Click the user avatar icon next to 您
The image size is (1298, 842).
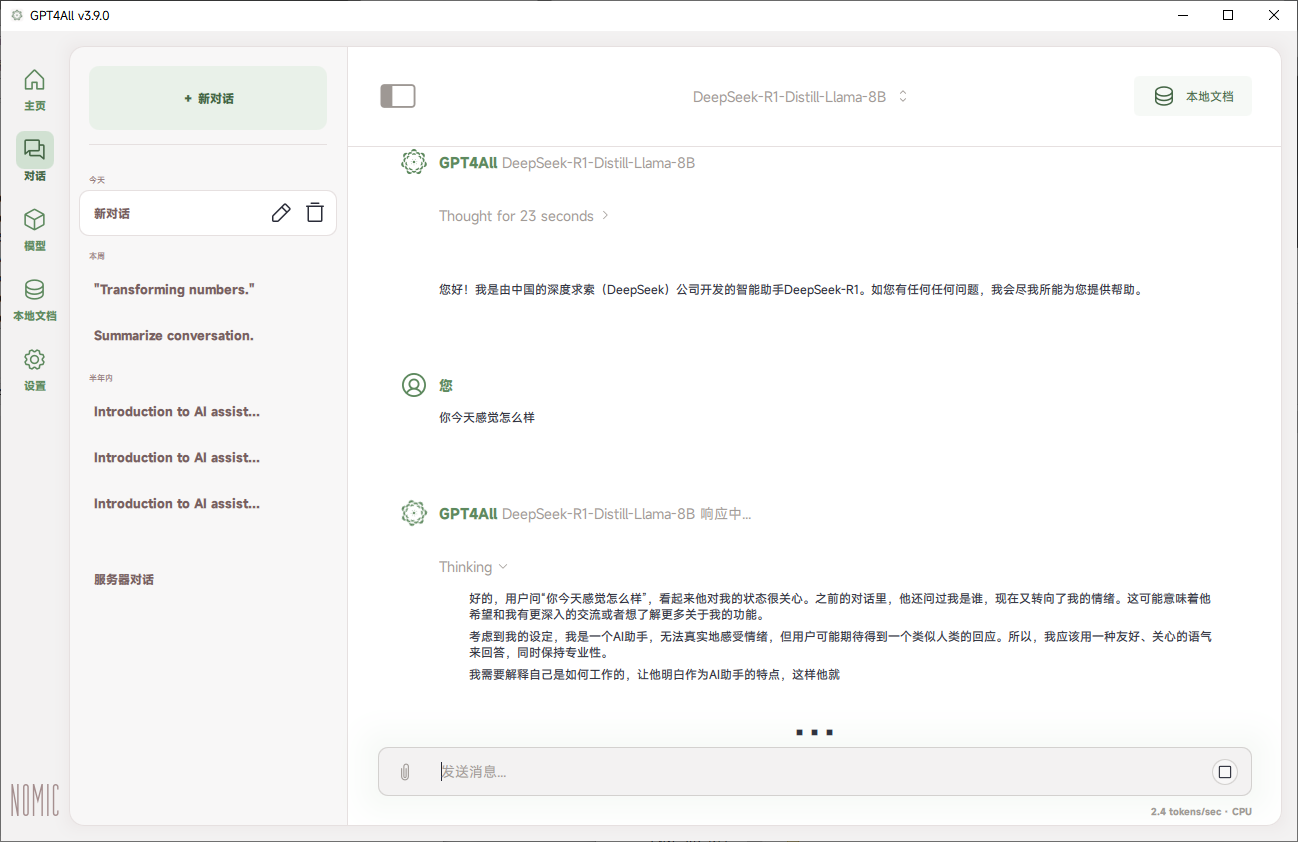click(x=414, y=385)
